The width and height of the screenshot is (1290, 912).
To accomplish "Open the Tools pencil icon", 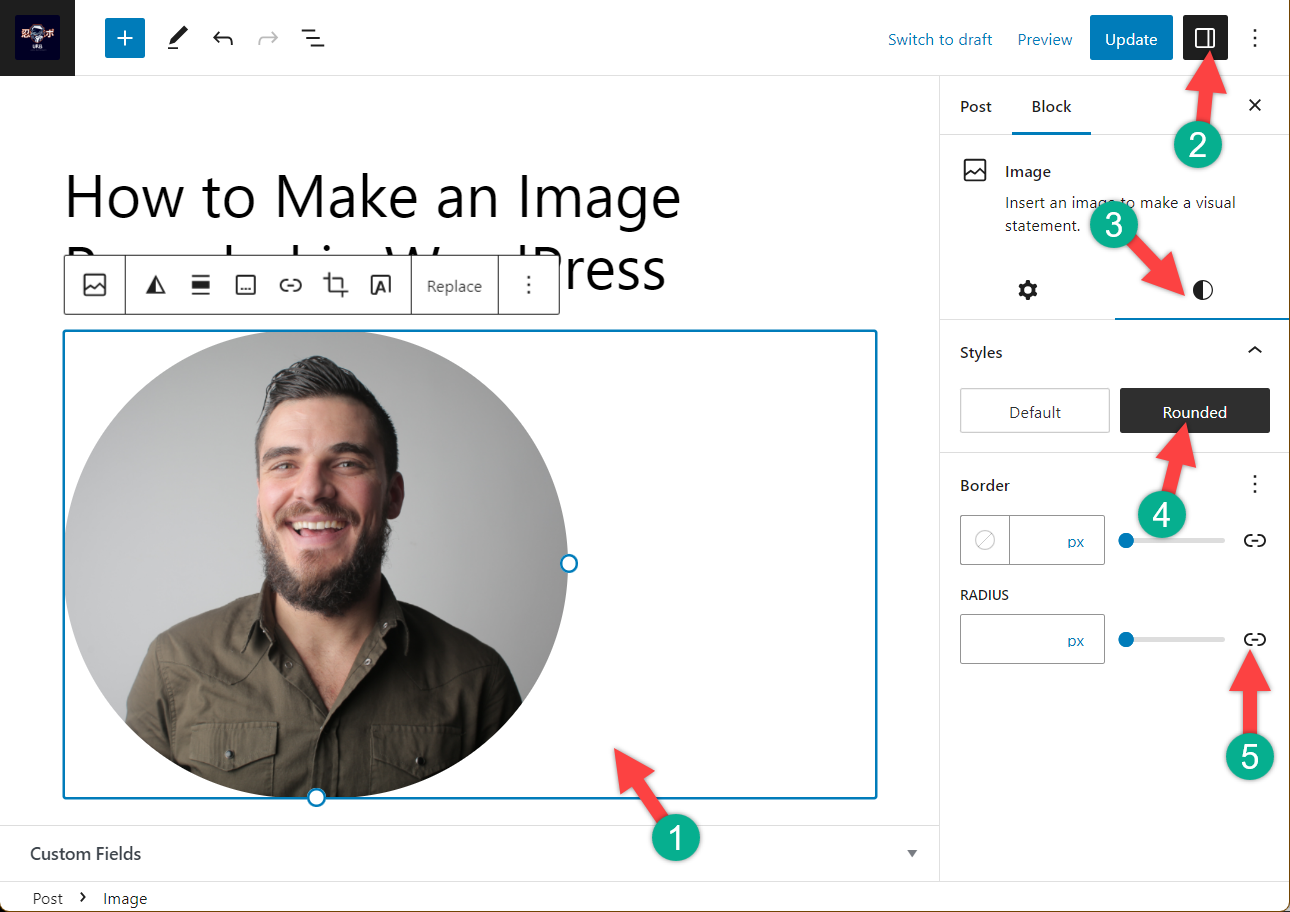I will click(177, 38).
